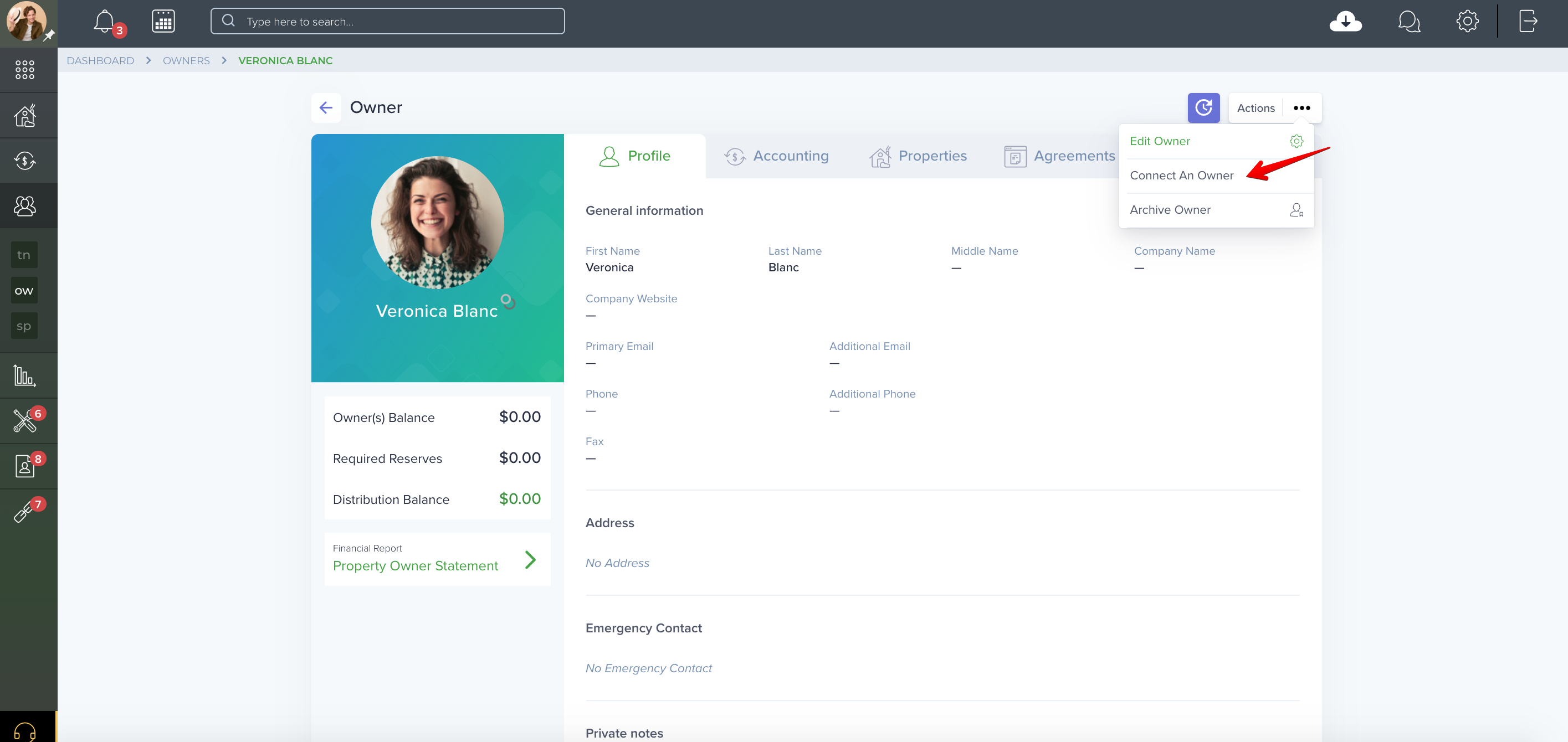Image resolution: width=1568 pixels, height=742 pixels.
Task: Switch to the Agreements tab
Action: (1059, 156)
